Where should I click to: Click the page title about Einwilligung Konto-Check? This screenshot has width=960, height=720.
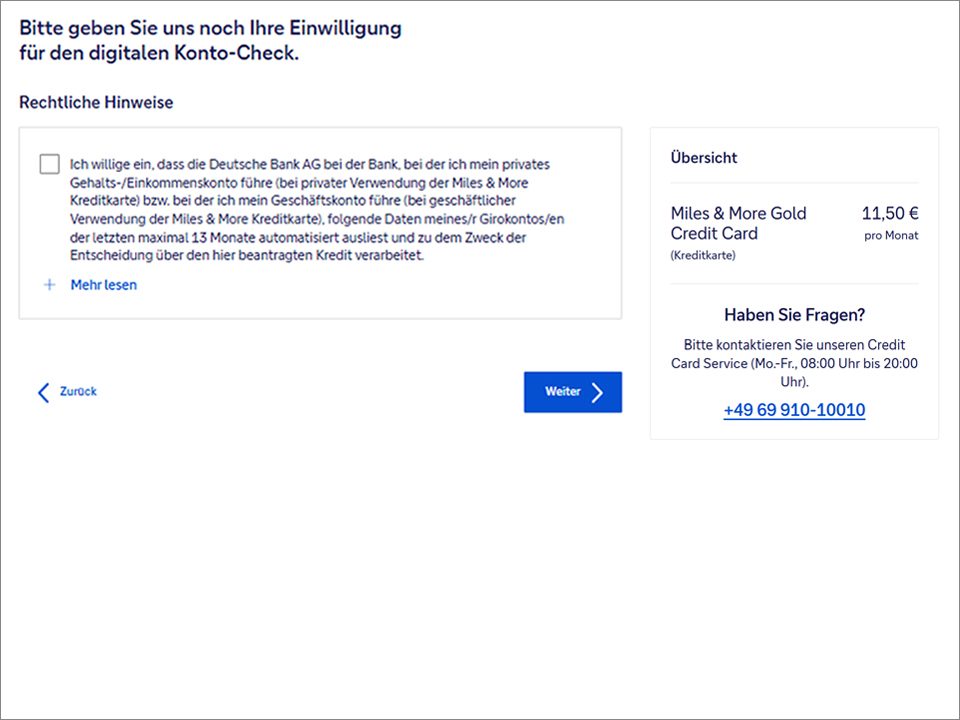coord(210,40)
